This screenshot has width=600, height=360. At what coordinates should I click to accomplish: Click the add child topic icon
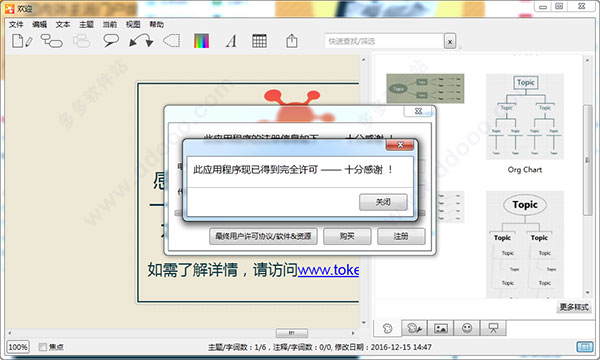[x=52, y=41]
